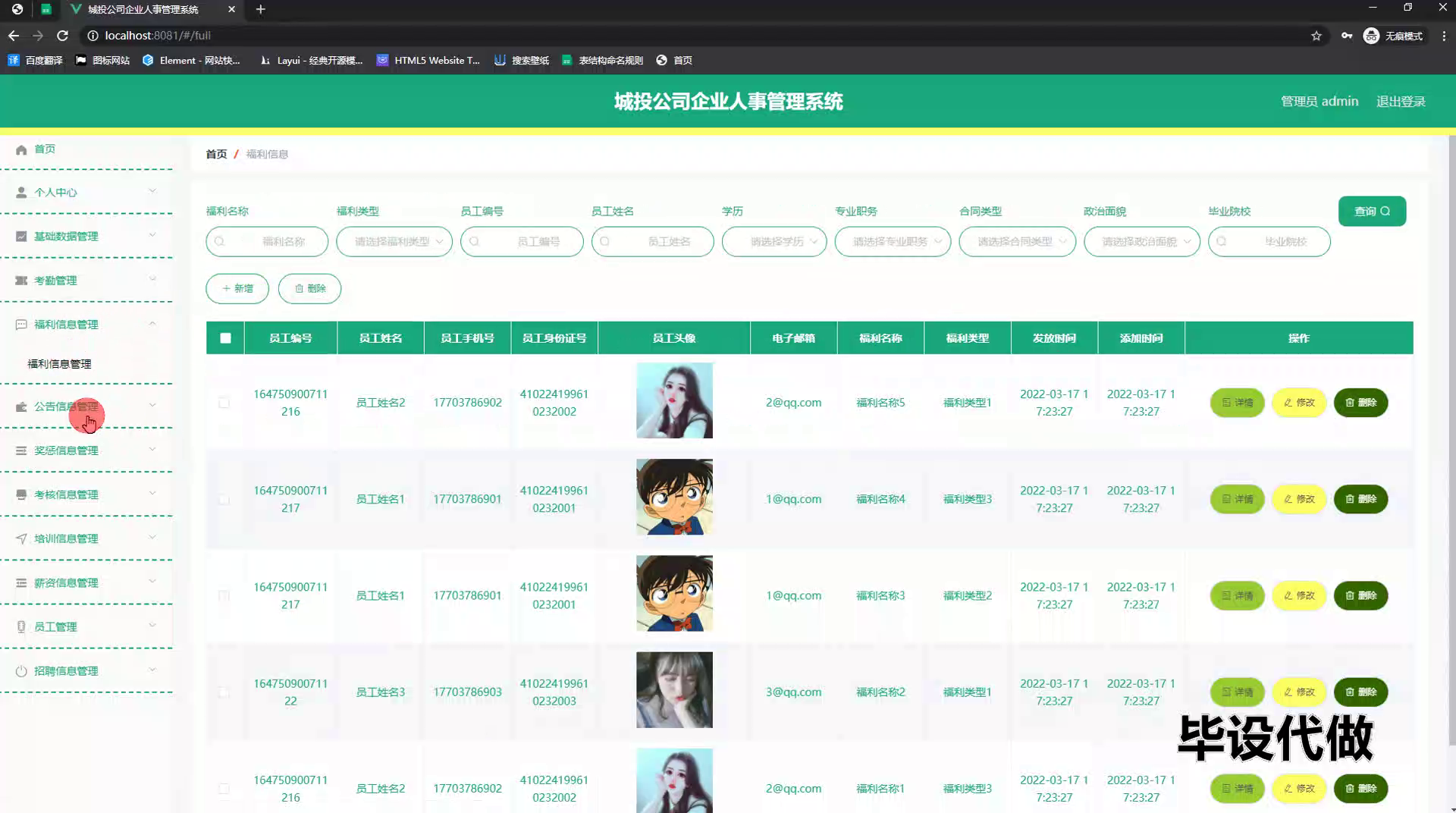Expand 员工管理 with its chevron
1456x813 pixels.
point(152,626)
